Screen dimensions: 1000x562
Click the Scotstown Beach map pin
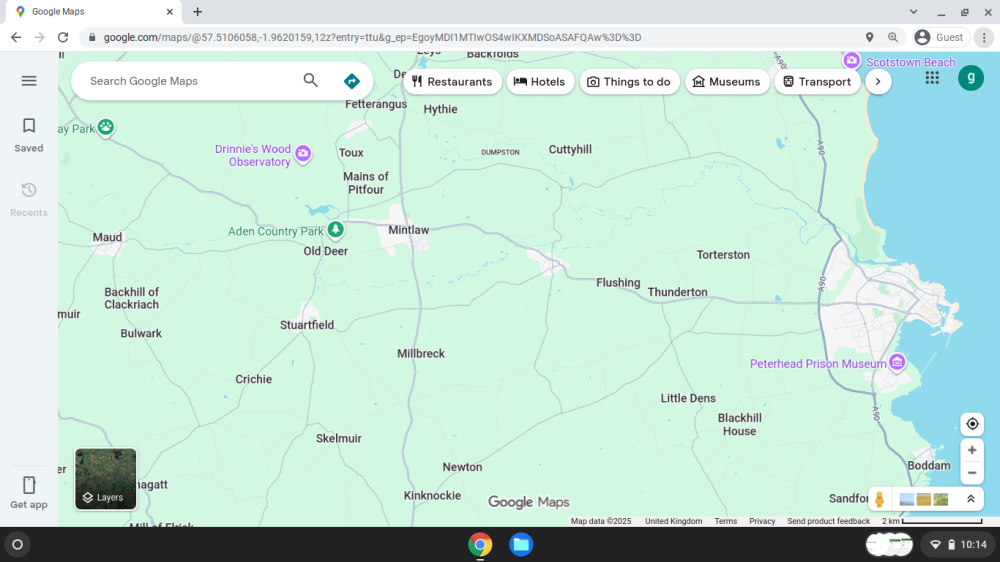point(851,60)
